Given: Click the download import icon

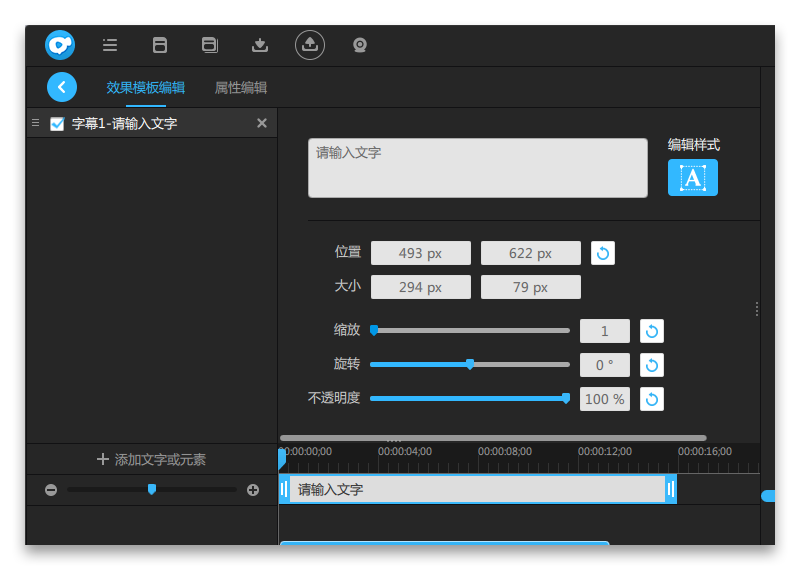Looking at the screenshot, I should [x=260, y=45].
